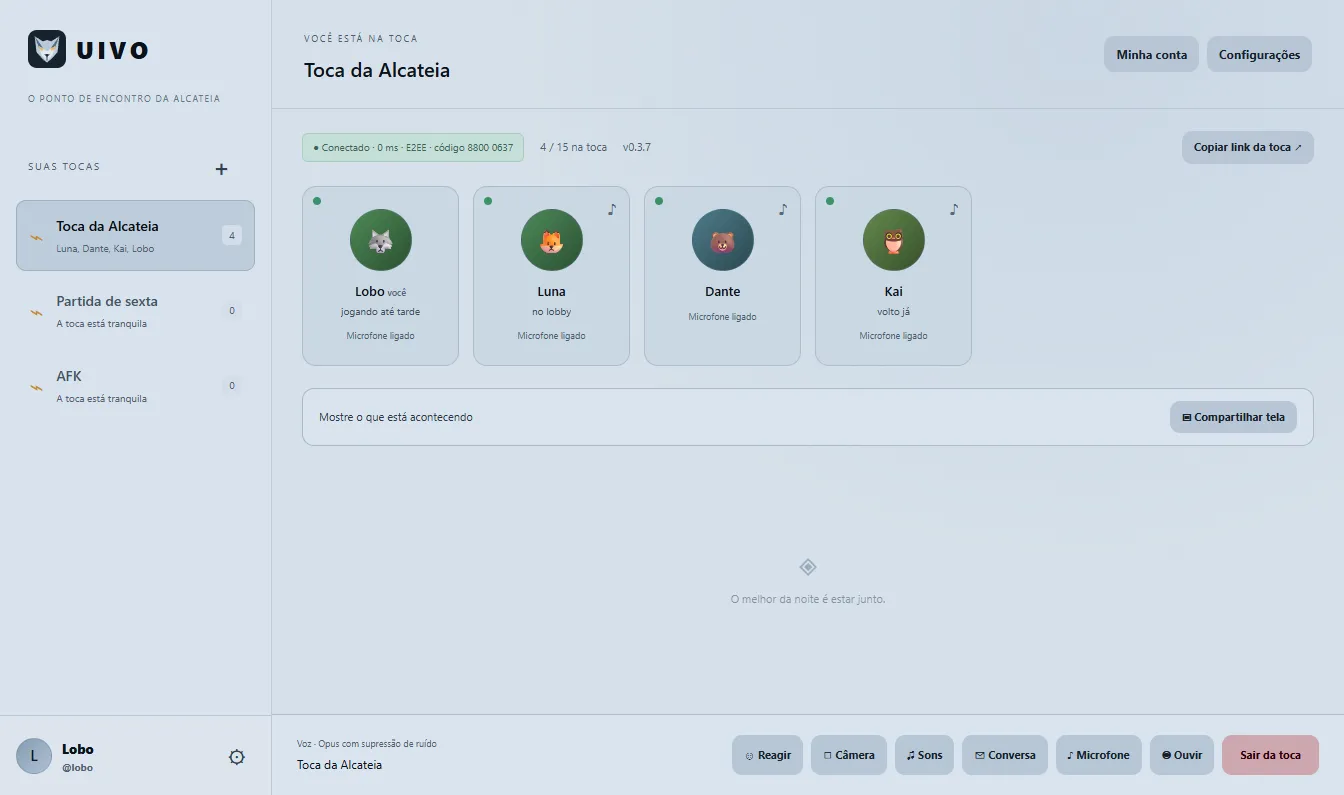Click the L user avatar in sidebar footer
This screenshot has width=1344, height=795.
pyautogui.click(x=34, y=757)
